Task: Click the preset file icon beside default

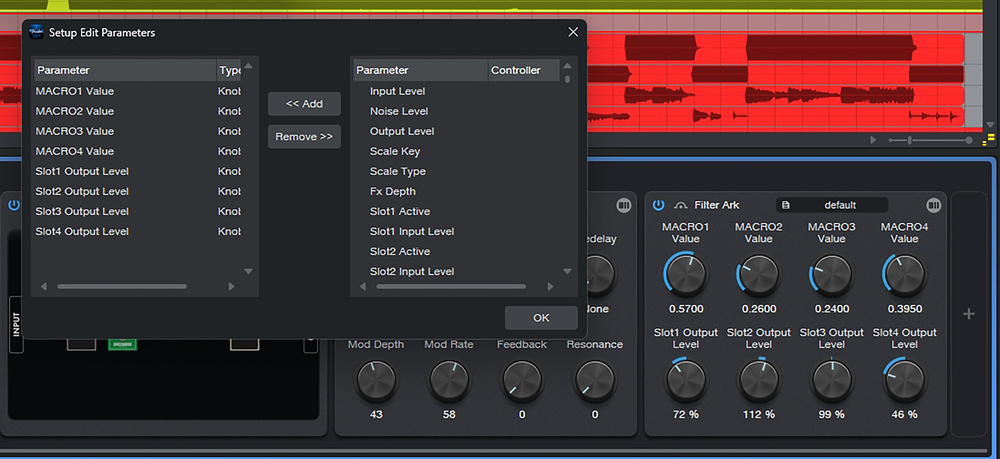Action: (786, 205)
